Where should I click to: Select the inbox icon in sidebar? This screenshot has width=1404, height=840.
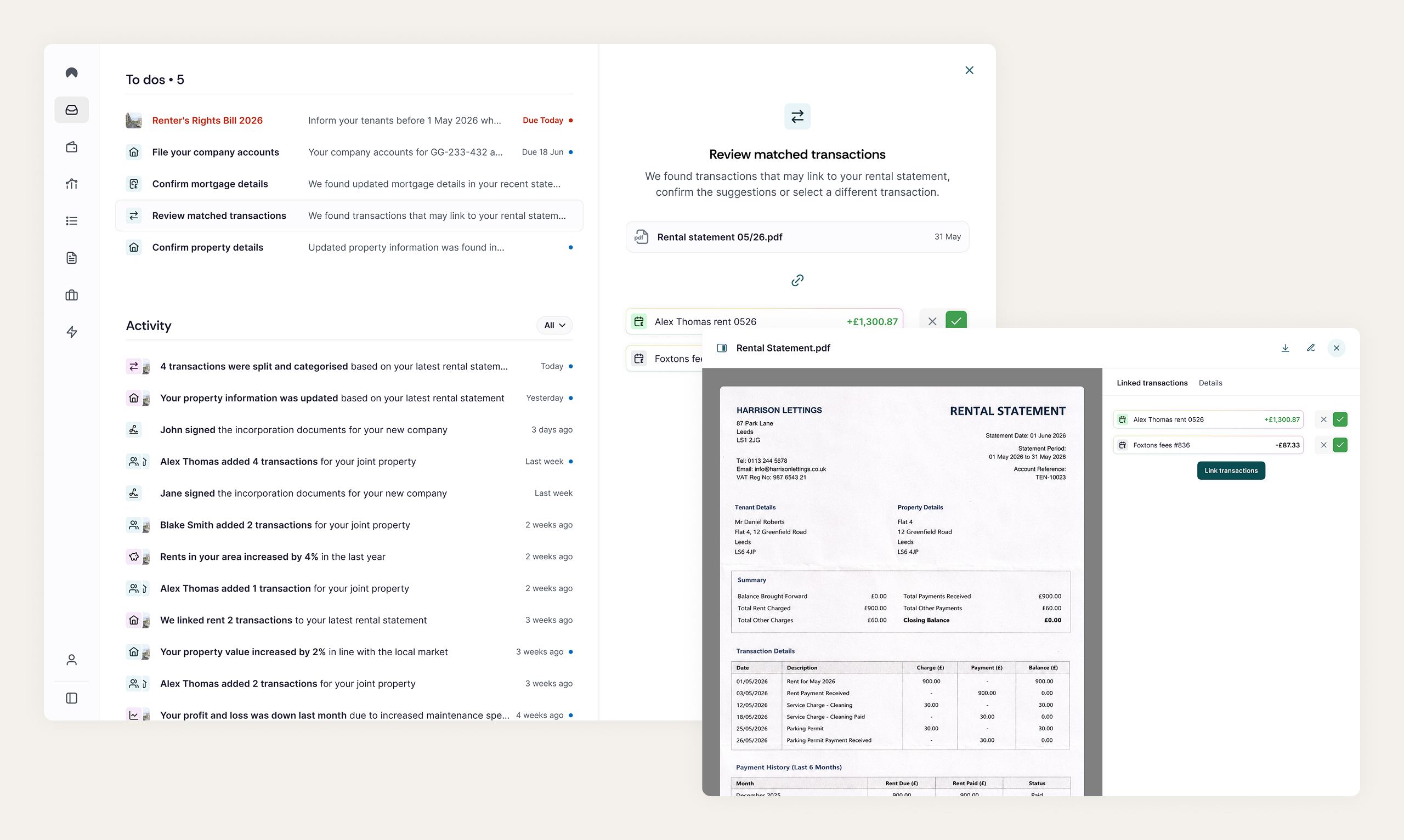click(x=71, y=110)
